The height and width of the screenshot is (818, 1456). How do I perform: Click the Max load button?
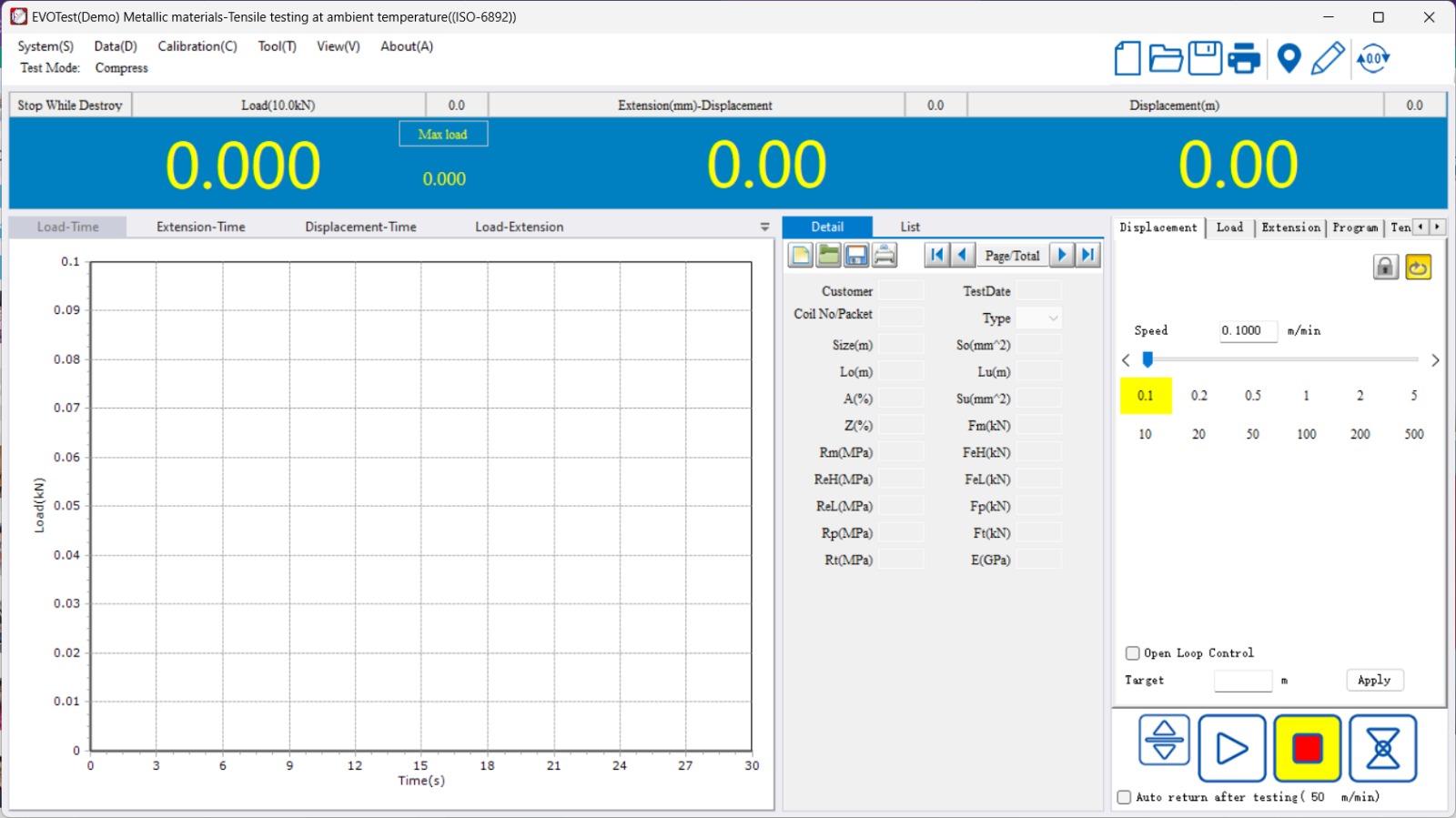click(443, 135)
